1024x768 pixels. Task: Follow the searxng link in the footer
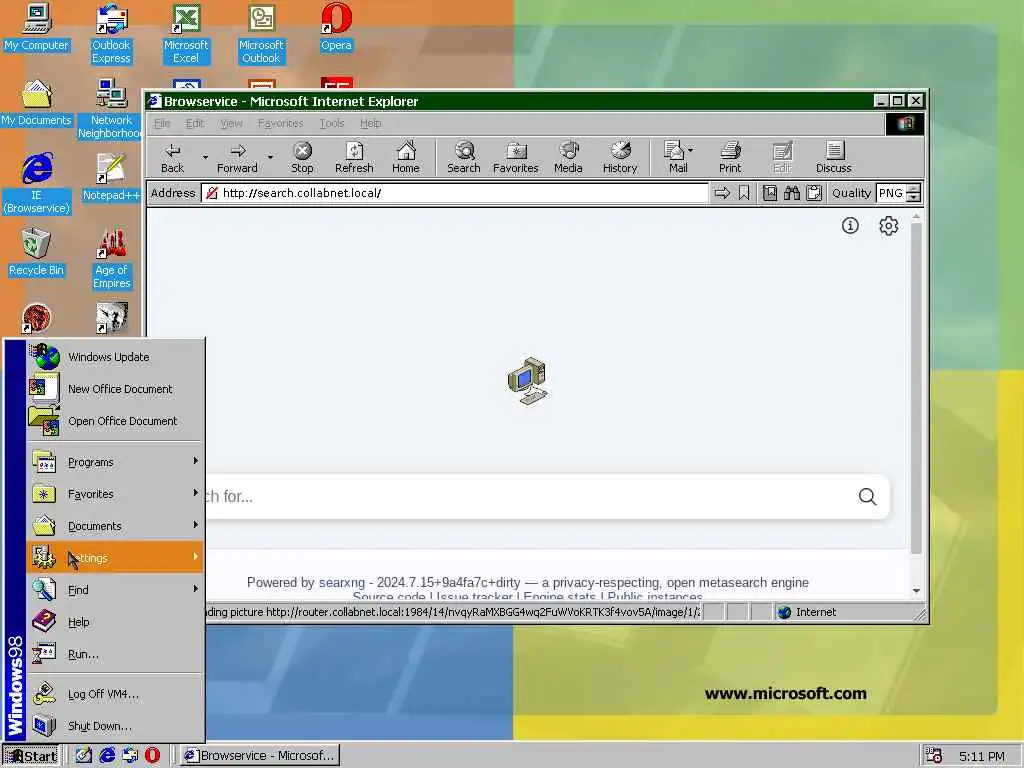342,582
